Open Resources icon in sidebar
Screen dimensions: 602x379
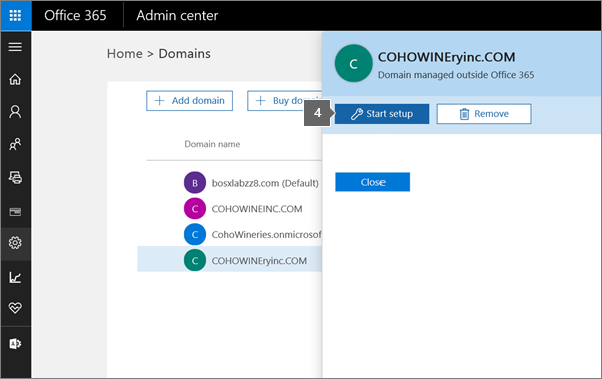point(15,177)
